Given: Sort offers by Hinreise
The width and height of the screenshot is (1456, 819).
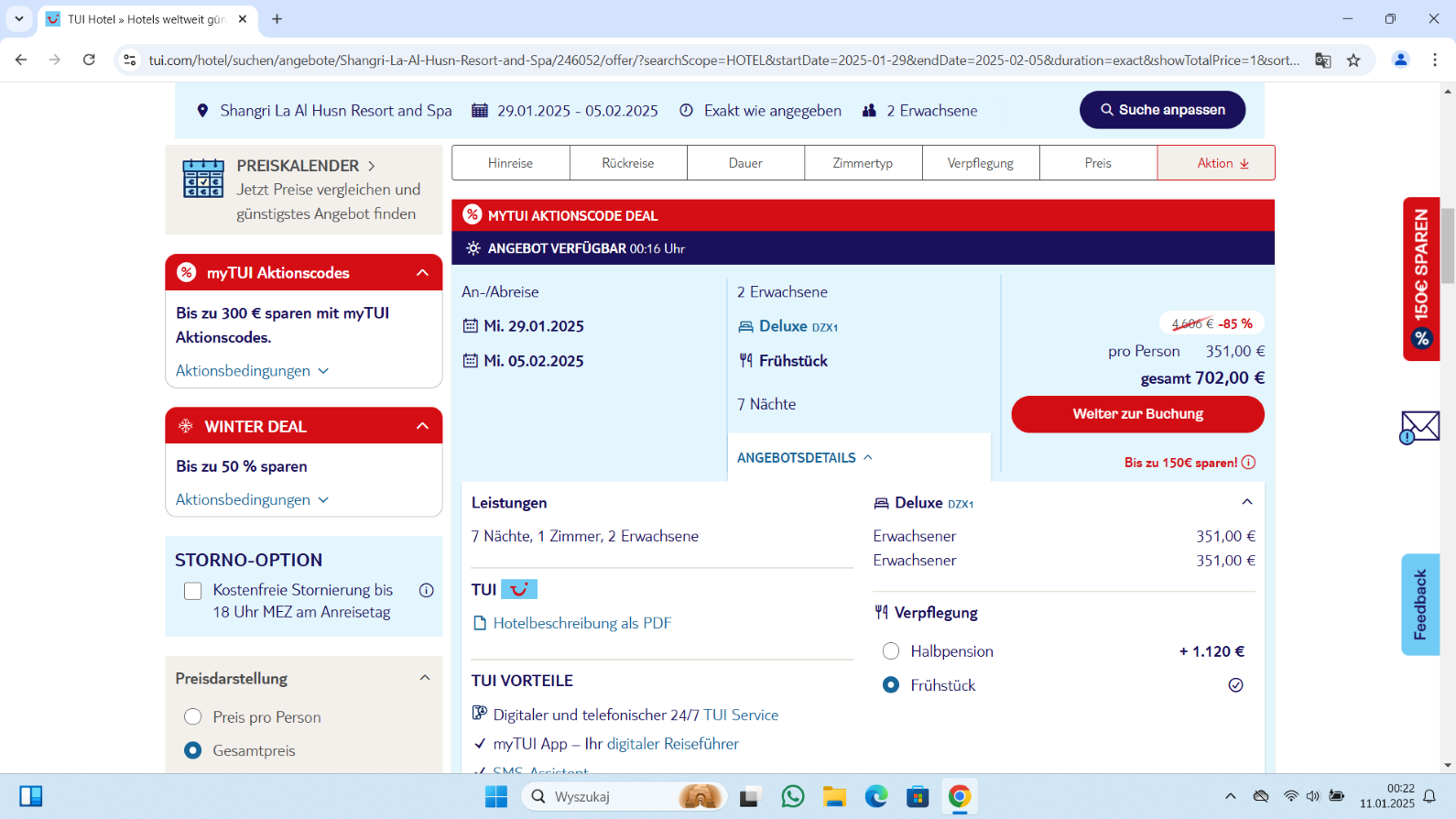Looking at the screenshot, I should coord(511,163).
